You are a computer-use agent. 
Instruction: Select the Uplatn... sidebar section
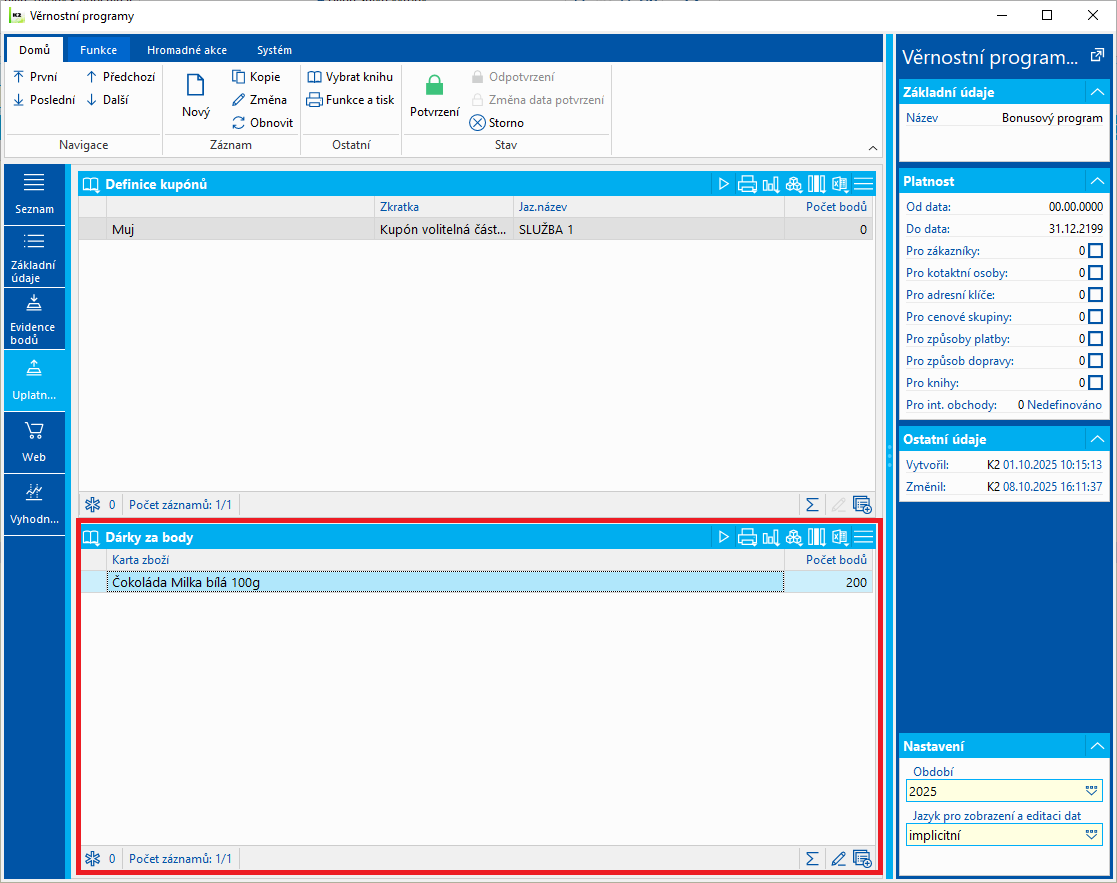click(x=34, y=381)
